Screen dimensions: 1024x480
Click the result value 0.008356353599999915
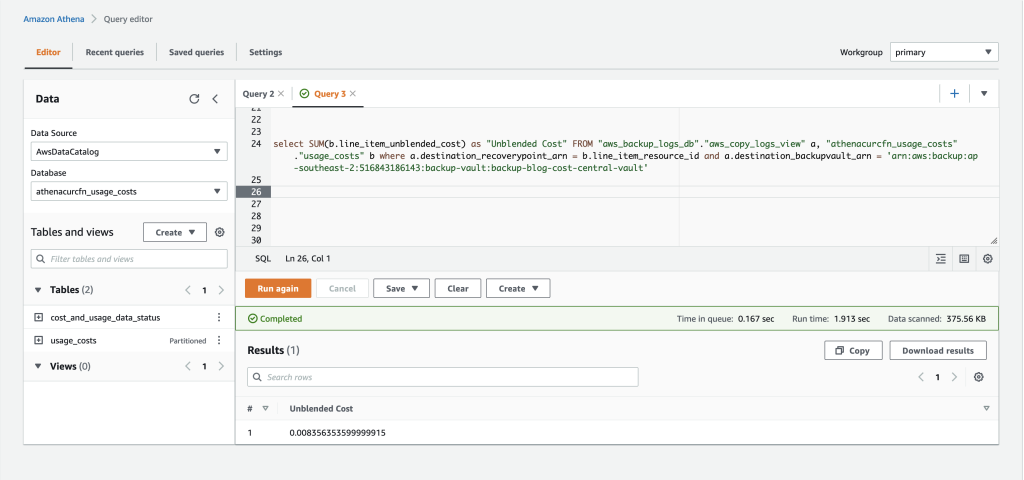[x=337, y=432]
